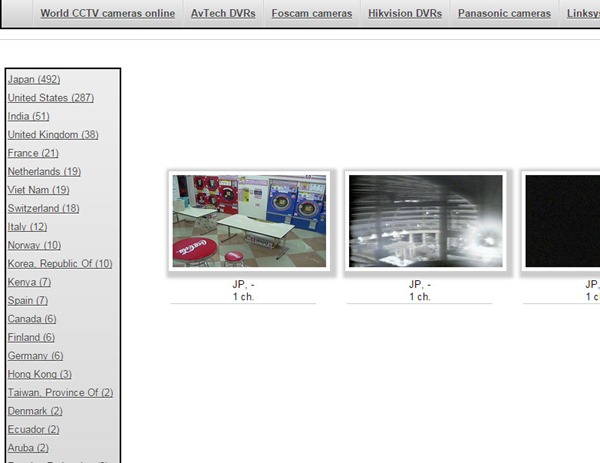Screen dimensions: 600x463
Task: Open laundromat camera thumbnail with Coca-Cola table
Action: click(249, 221)
